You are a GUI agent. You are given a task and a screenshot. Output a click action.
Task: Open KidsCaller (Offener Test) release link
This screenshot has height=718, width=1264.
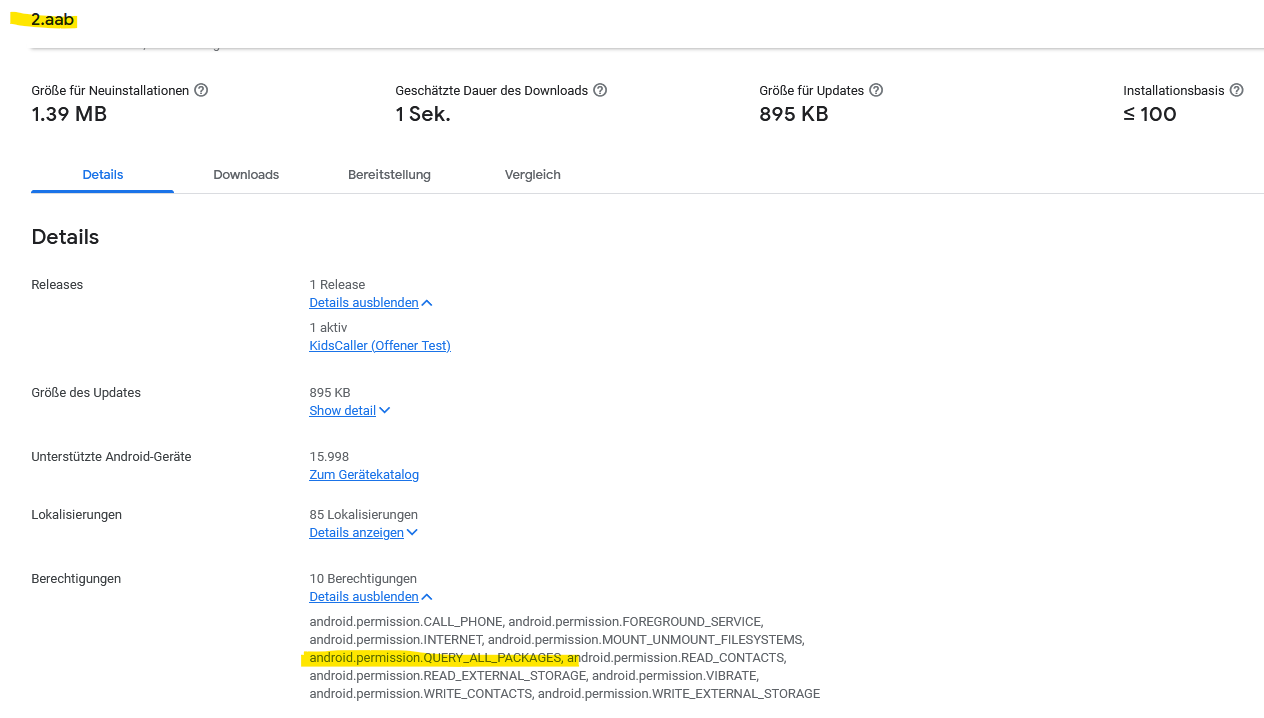point(380,346)
